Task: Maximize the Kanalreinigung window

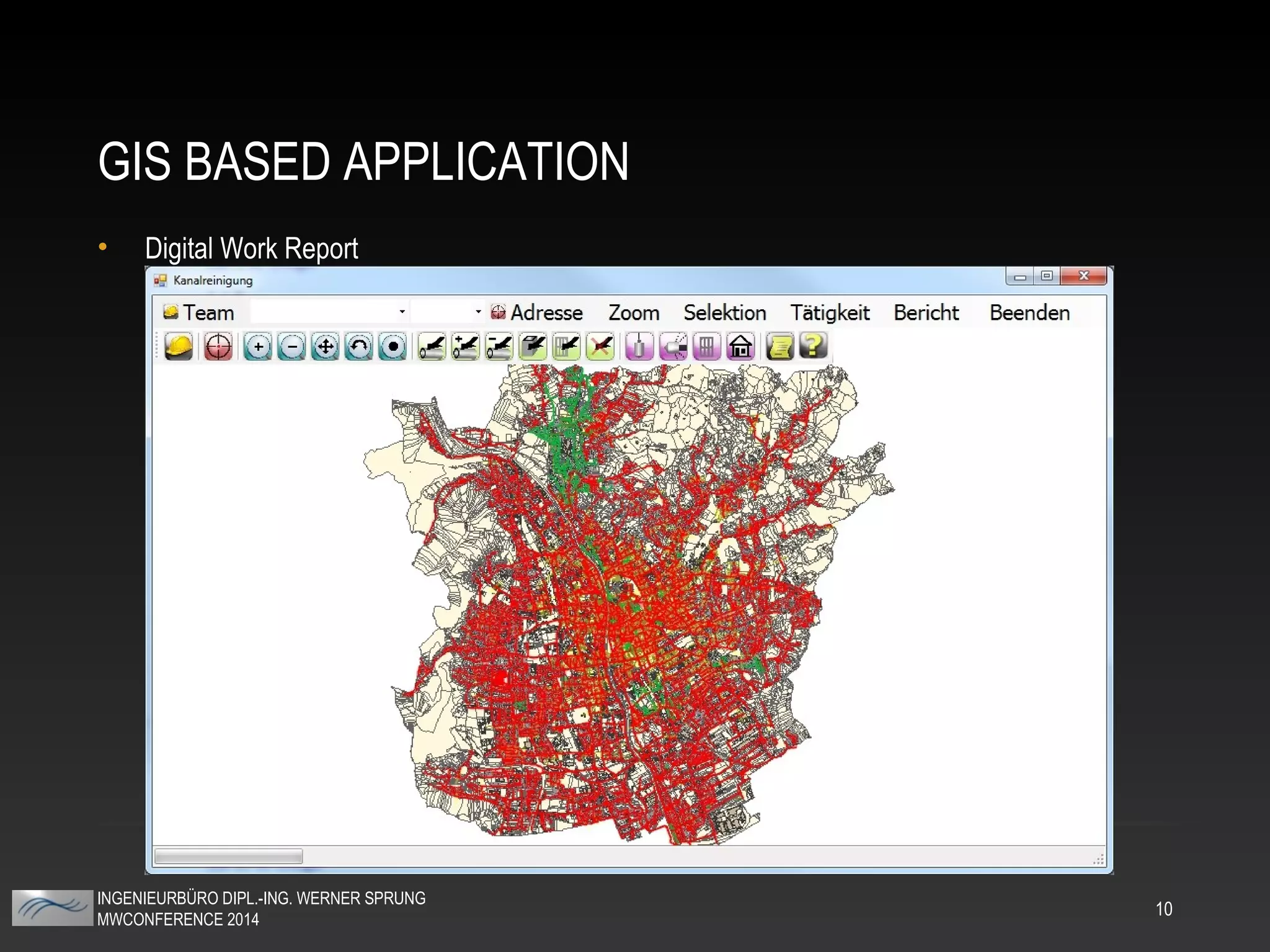Action: (x=1047, y=276)
